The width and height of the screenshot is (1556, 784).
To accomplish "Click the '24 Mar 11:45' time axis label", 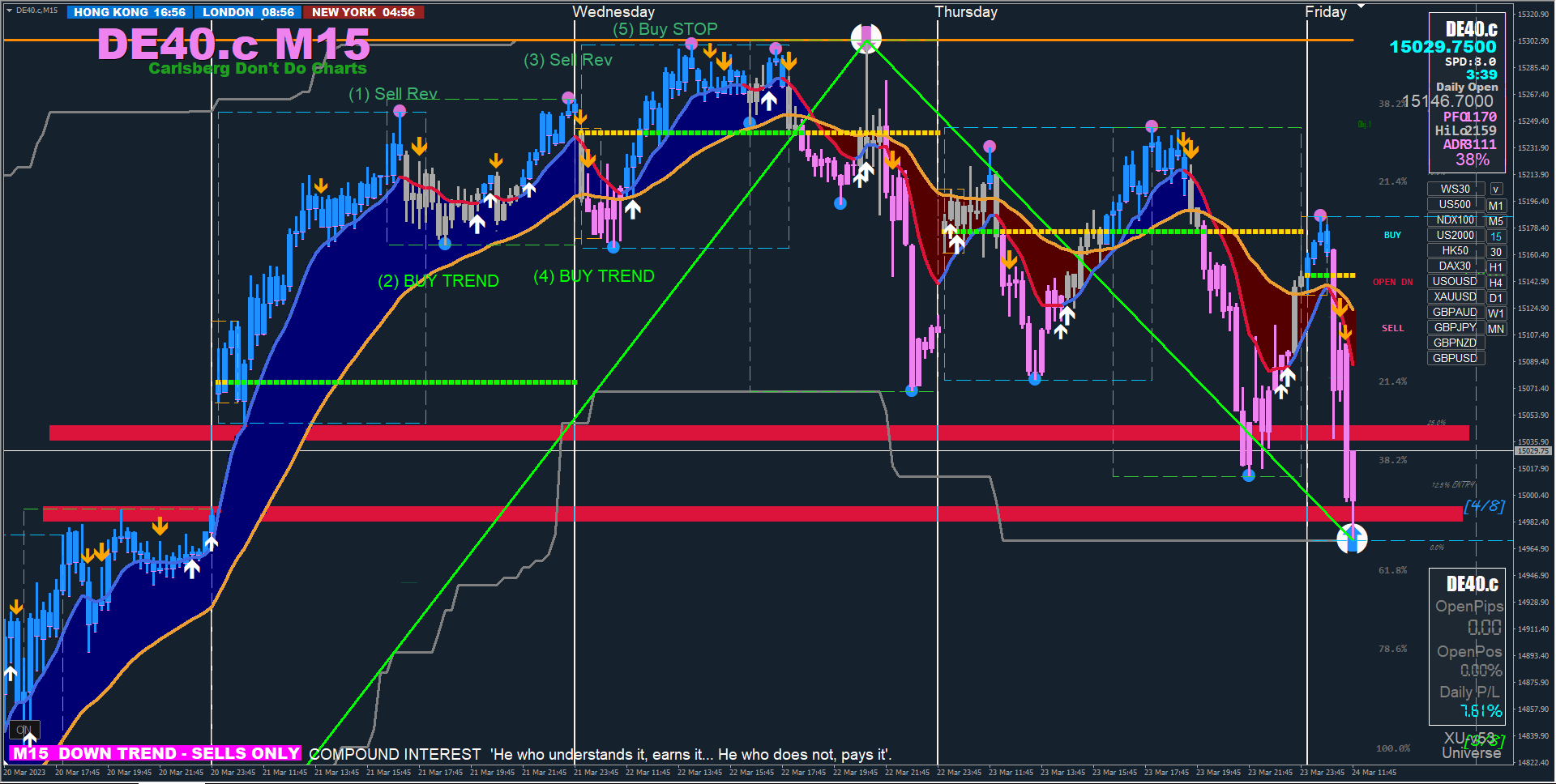I will 1374,772.
